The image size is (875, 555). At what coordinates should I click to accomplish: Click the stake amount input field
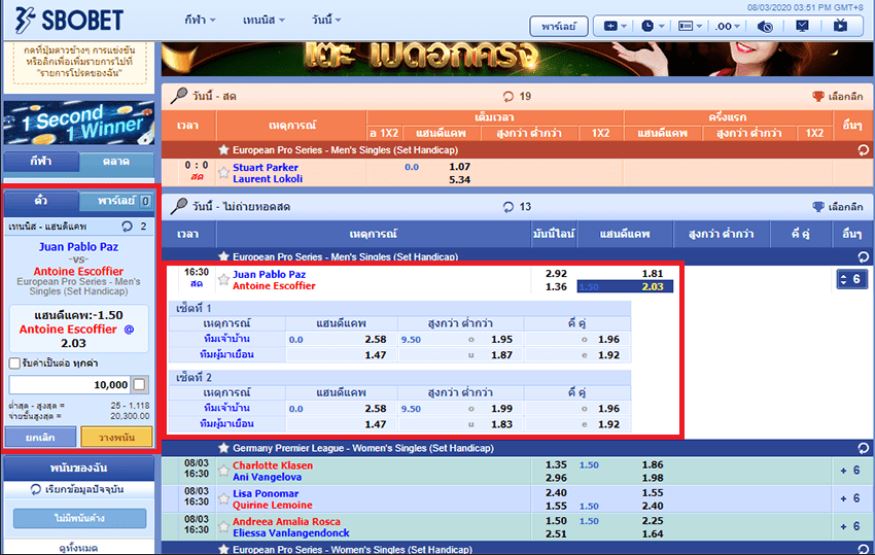[x=70, y=384]
